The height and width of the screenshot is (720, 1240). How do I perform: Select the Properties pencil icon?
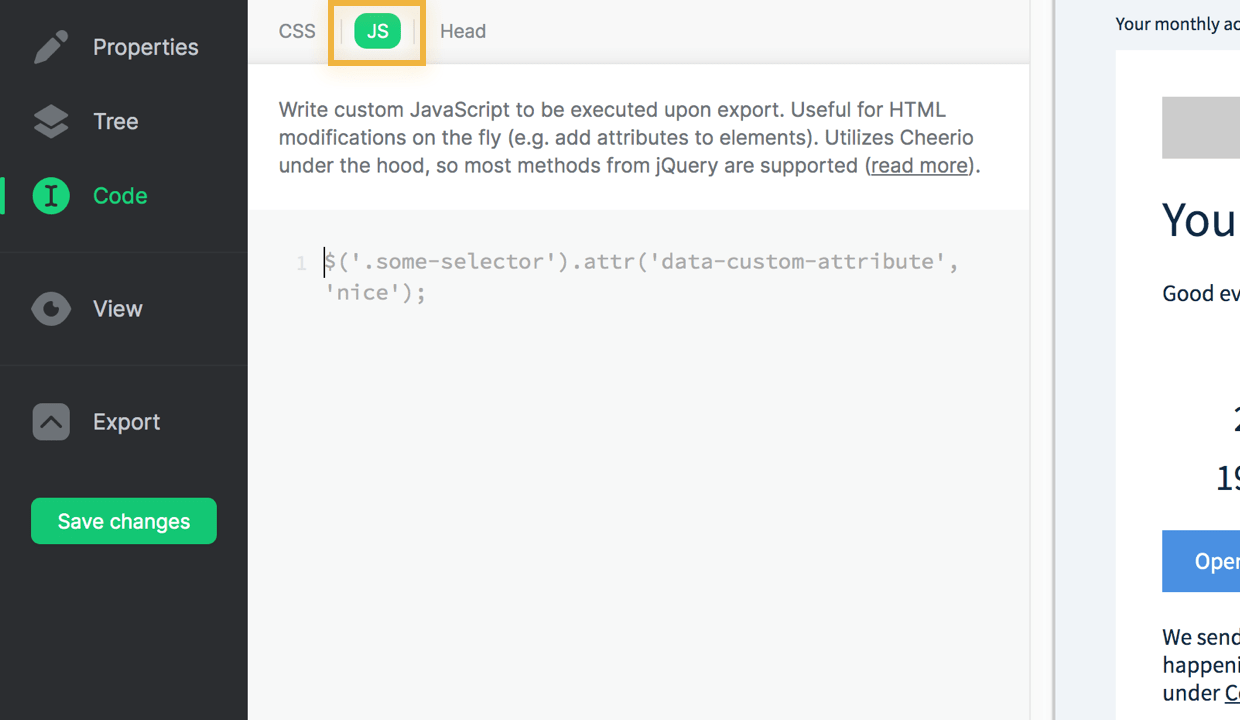click(x=50, y=46)
